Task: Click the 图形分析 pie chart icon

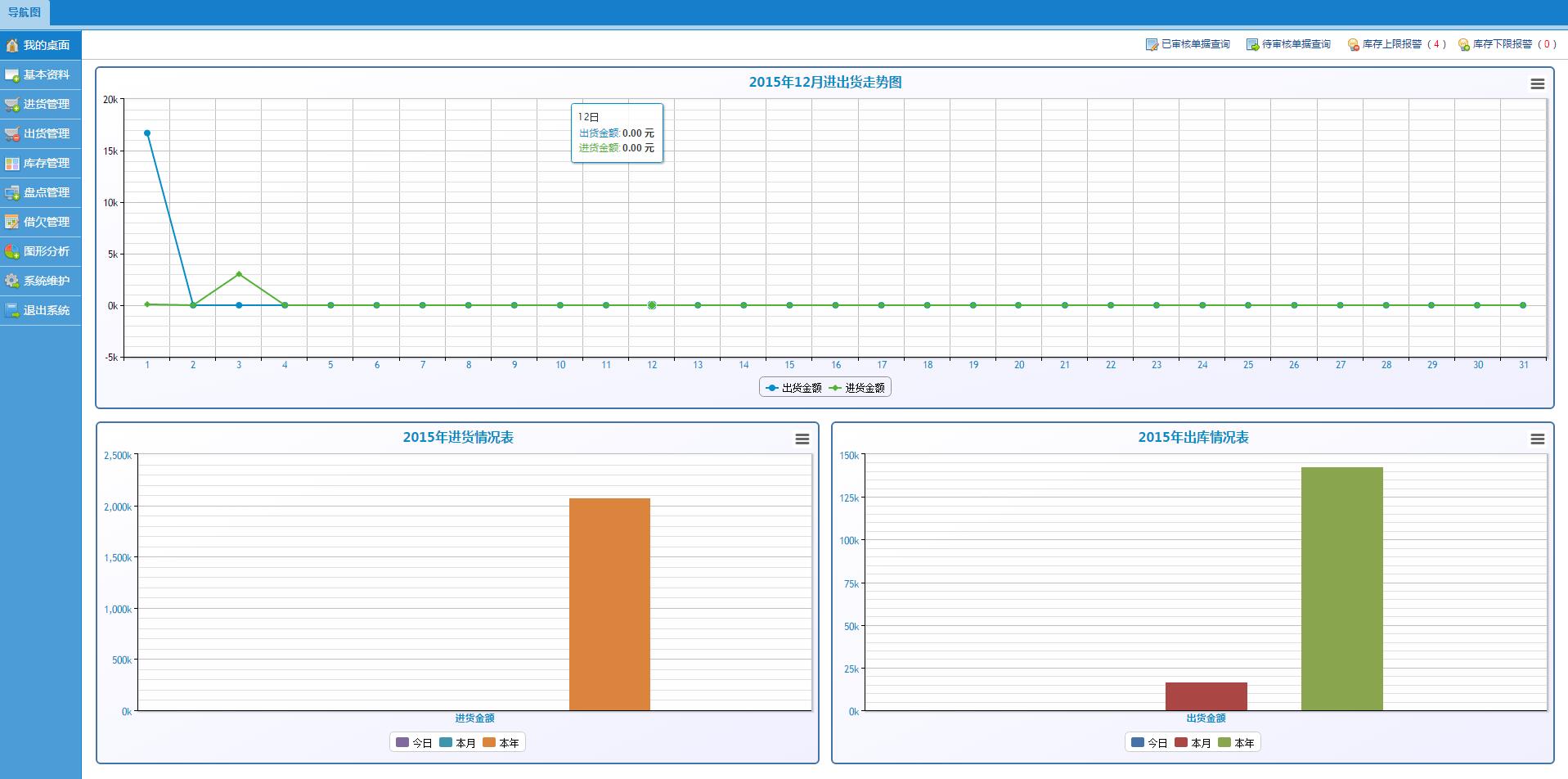Action: tap(12, 252)
